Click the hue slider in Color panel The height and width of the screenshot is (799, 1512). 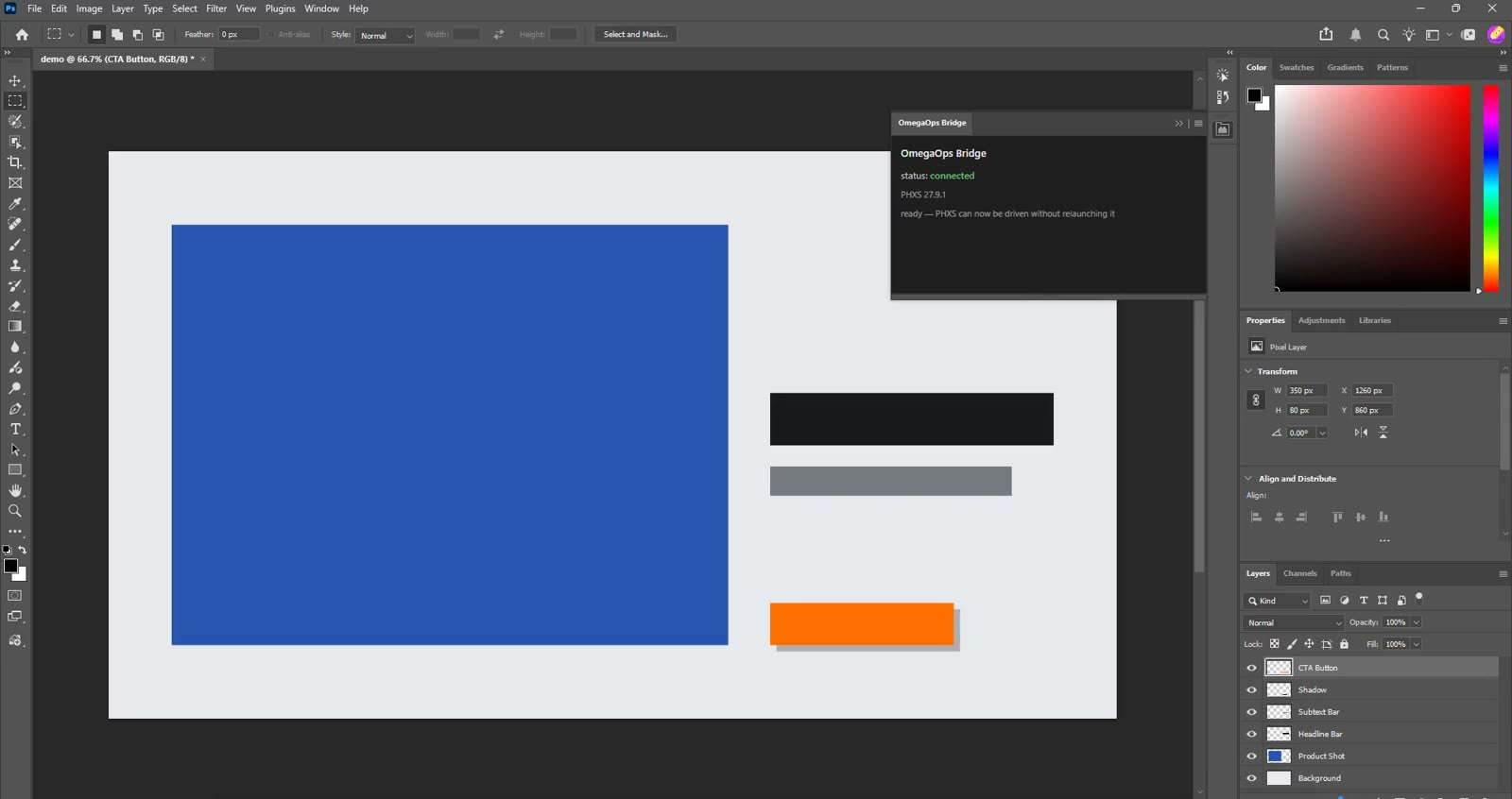(1491, 188)
